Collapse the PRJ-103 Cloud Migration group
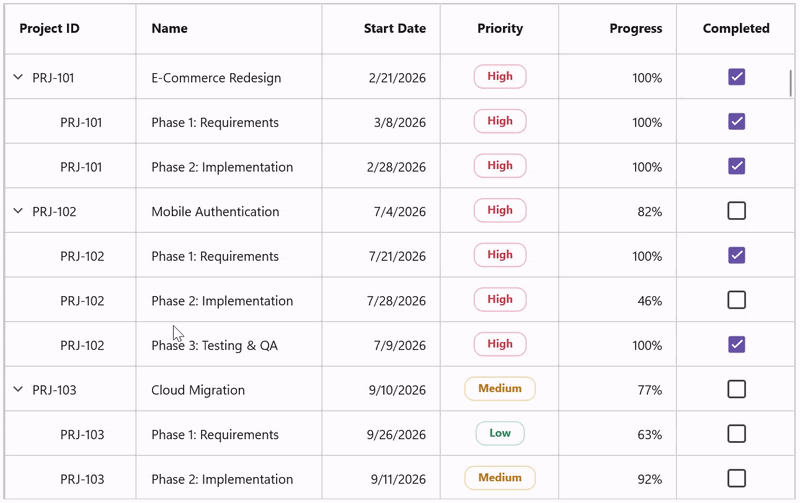 point(18,389)
